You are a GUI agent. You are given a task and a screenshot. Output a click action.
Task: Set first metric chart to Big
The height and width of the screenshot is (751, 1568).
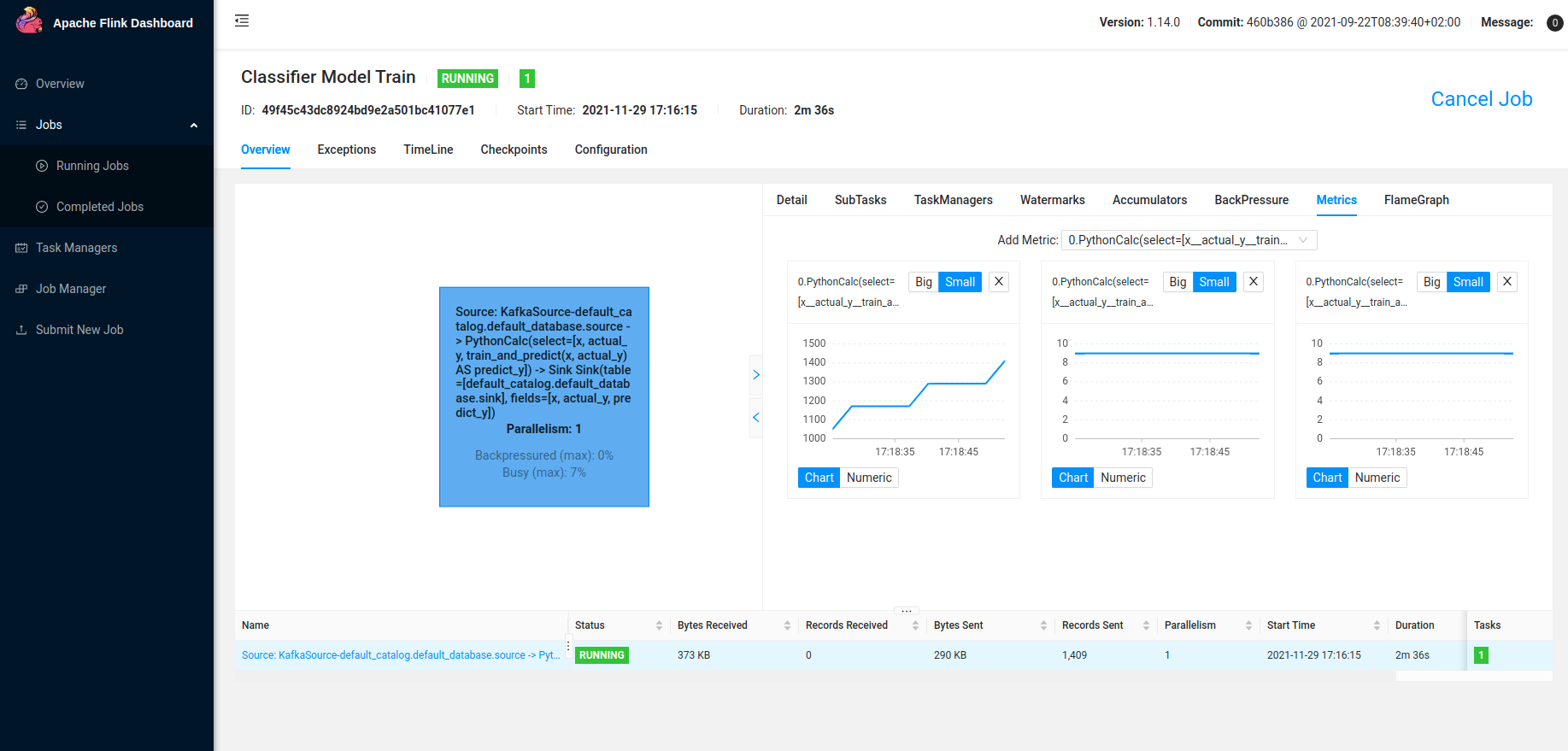click(924, 282)
